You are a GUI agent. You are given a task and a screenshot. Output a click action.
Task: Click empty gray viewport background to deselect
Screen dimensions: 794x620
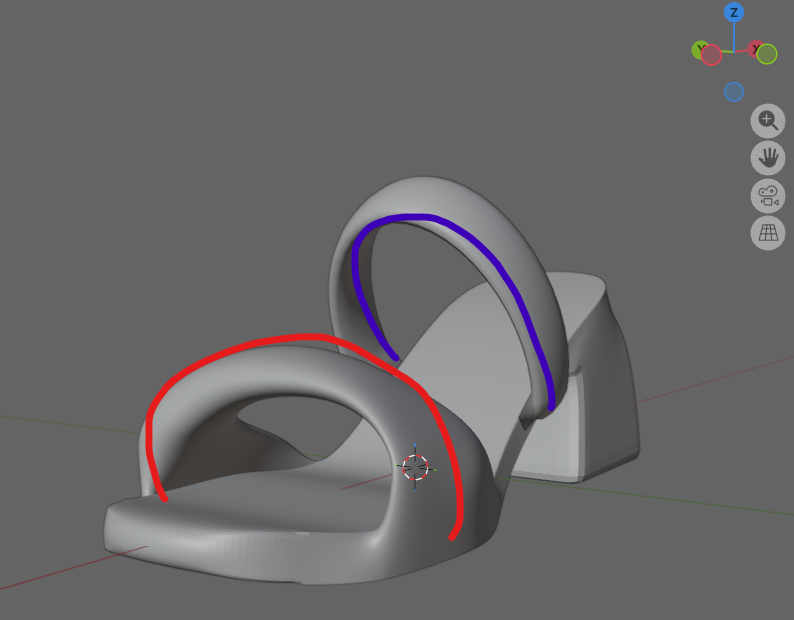(x=150, y=150)
